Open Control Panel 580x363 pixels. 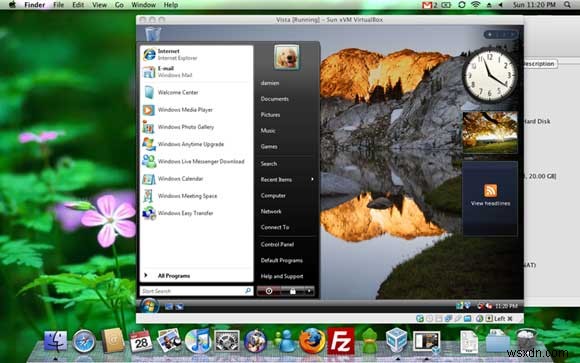click(x=277, y=244)
